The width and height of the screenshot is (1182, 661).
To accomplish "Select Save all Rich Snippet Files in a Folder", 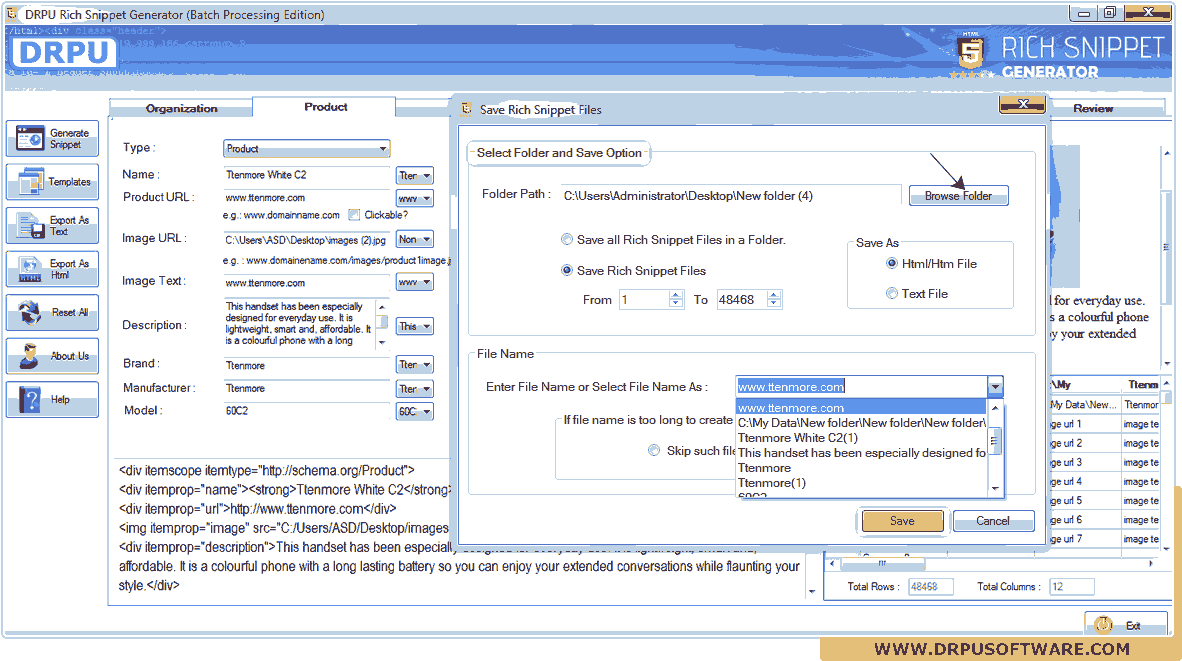I will (x=566, y=240).
